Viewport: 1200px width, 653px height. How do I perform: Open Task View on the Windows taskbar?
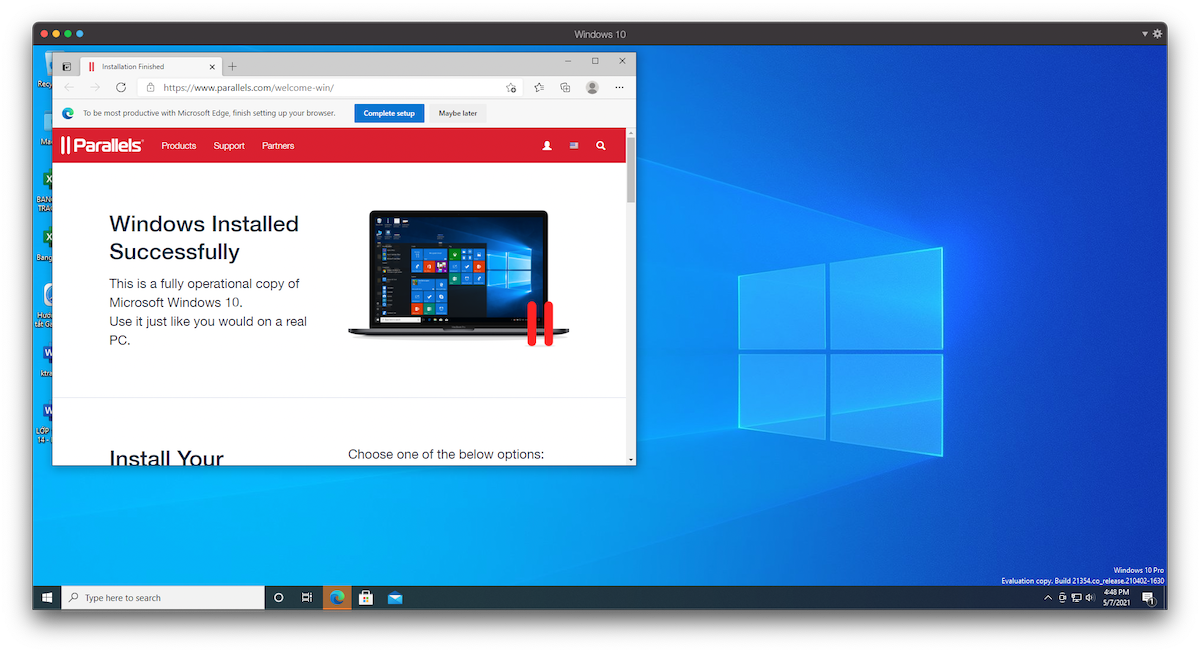[307, 597]
